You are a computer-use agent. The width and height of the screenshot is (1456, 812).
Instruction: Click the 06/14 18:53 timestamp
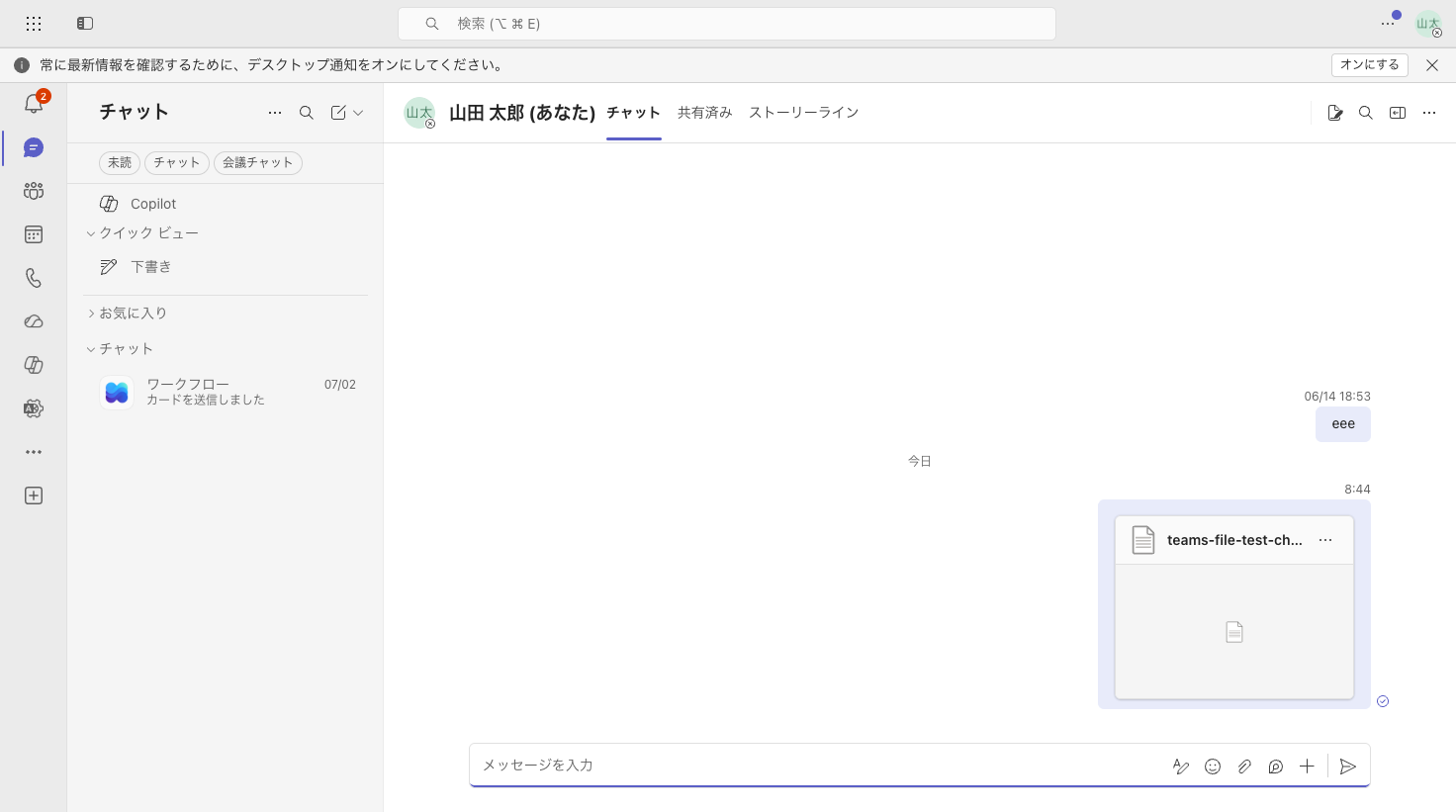coord(1337,397)
